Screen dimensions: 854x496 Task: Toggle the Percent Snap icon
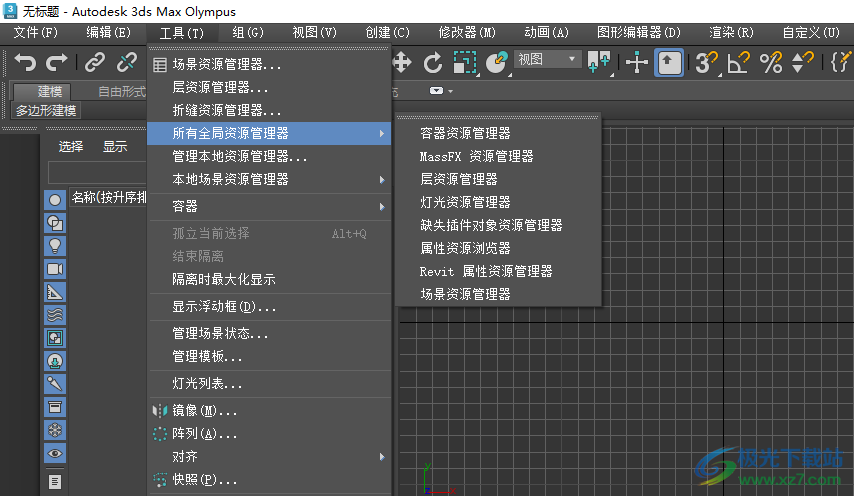[771, 63]
